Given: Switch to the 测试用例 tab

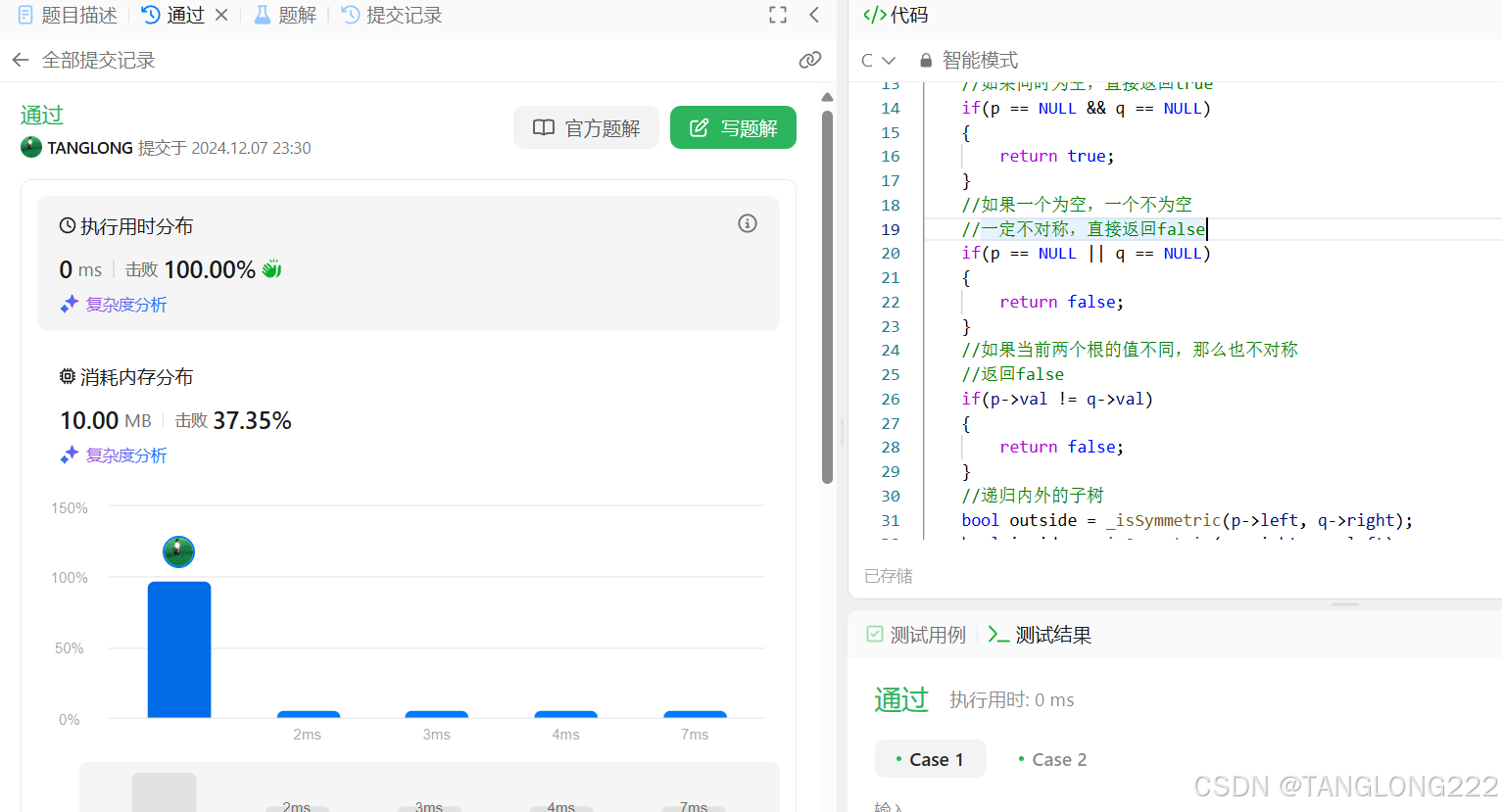Looking at the screenshot, I should [x=916, y=635].
